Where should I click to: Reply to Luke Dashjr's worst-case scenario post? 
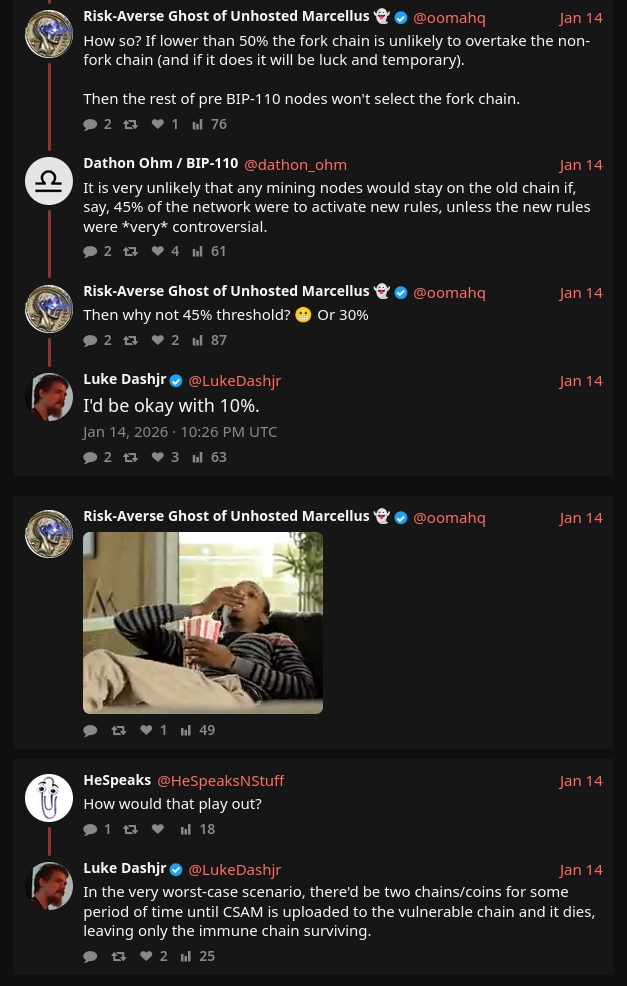click(91, 956)
